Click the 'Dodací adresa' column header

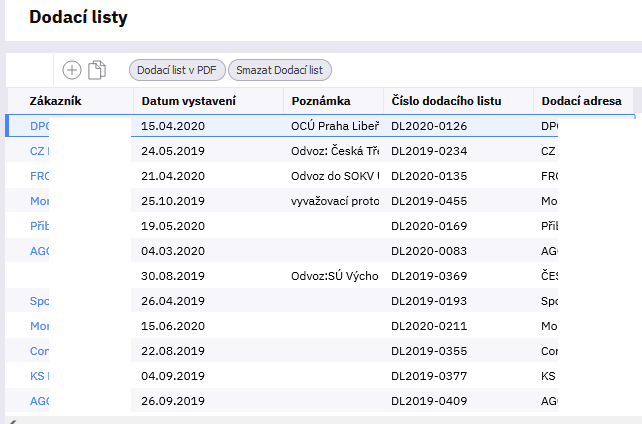click(x=581, y=101)
